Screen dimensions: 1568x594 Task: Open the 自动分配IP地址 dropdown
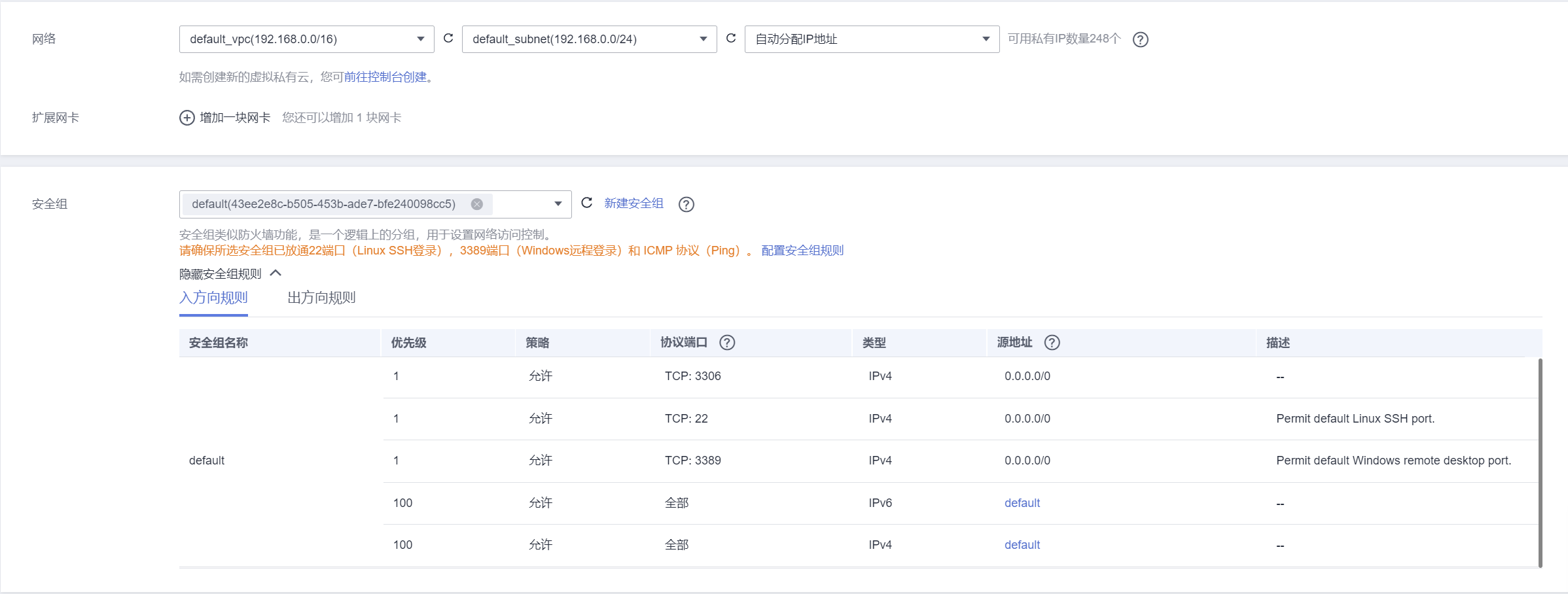[x=872, y=39]
